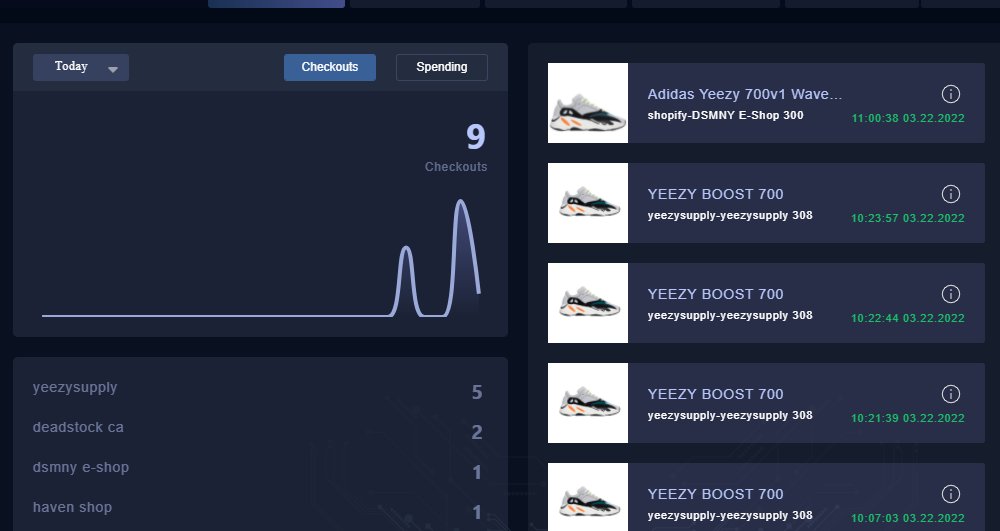Click the deadstock ca count 2
1000x531 pixels.
click(477, 433)
